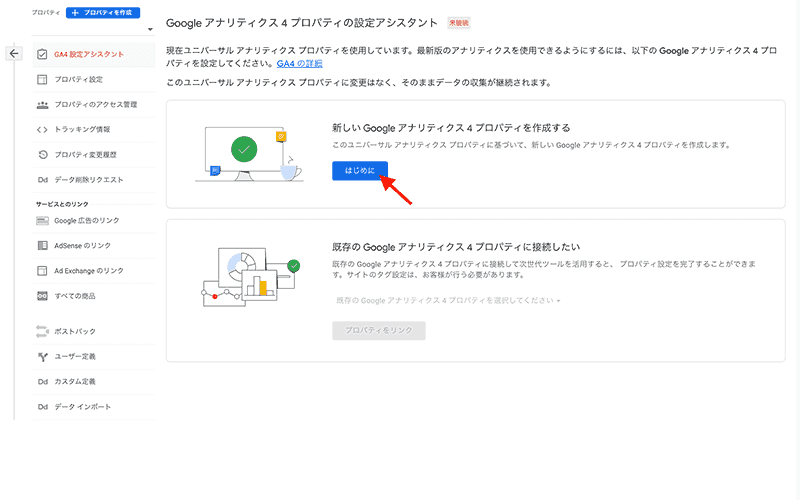
Task: Click the AdSense のリンク icon
Action: (42, 245)
